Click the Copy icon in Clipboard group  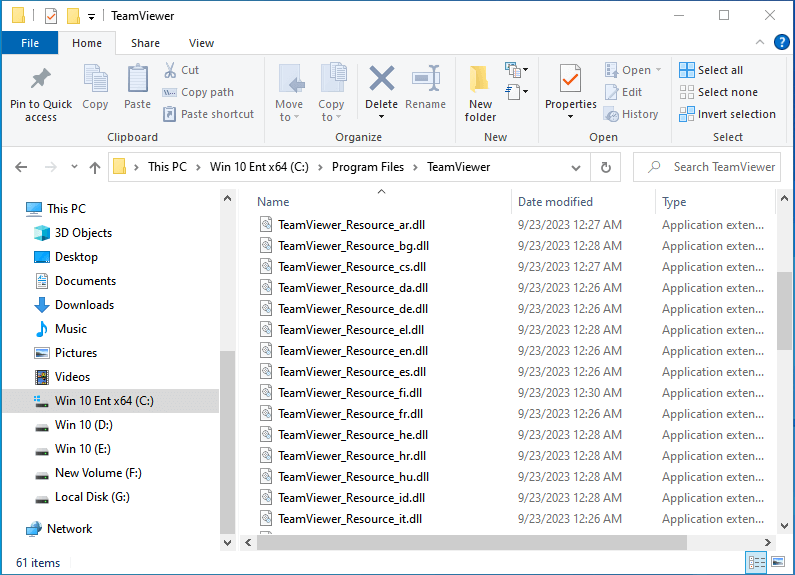(96, 80)
